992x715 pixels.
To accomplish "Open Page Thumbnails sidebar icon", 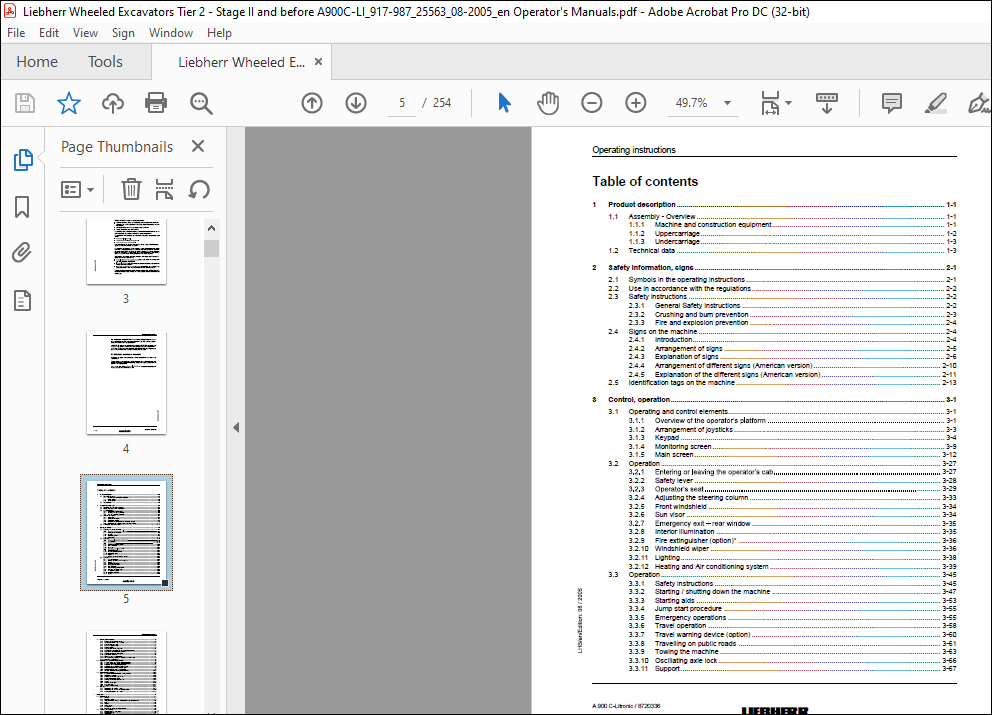I will [23, 159].
